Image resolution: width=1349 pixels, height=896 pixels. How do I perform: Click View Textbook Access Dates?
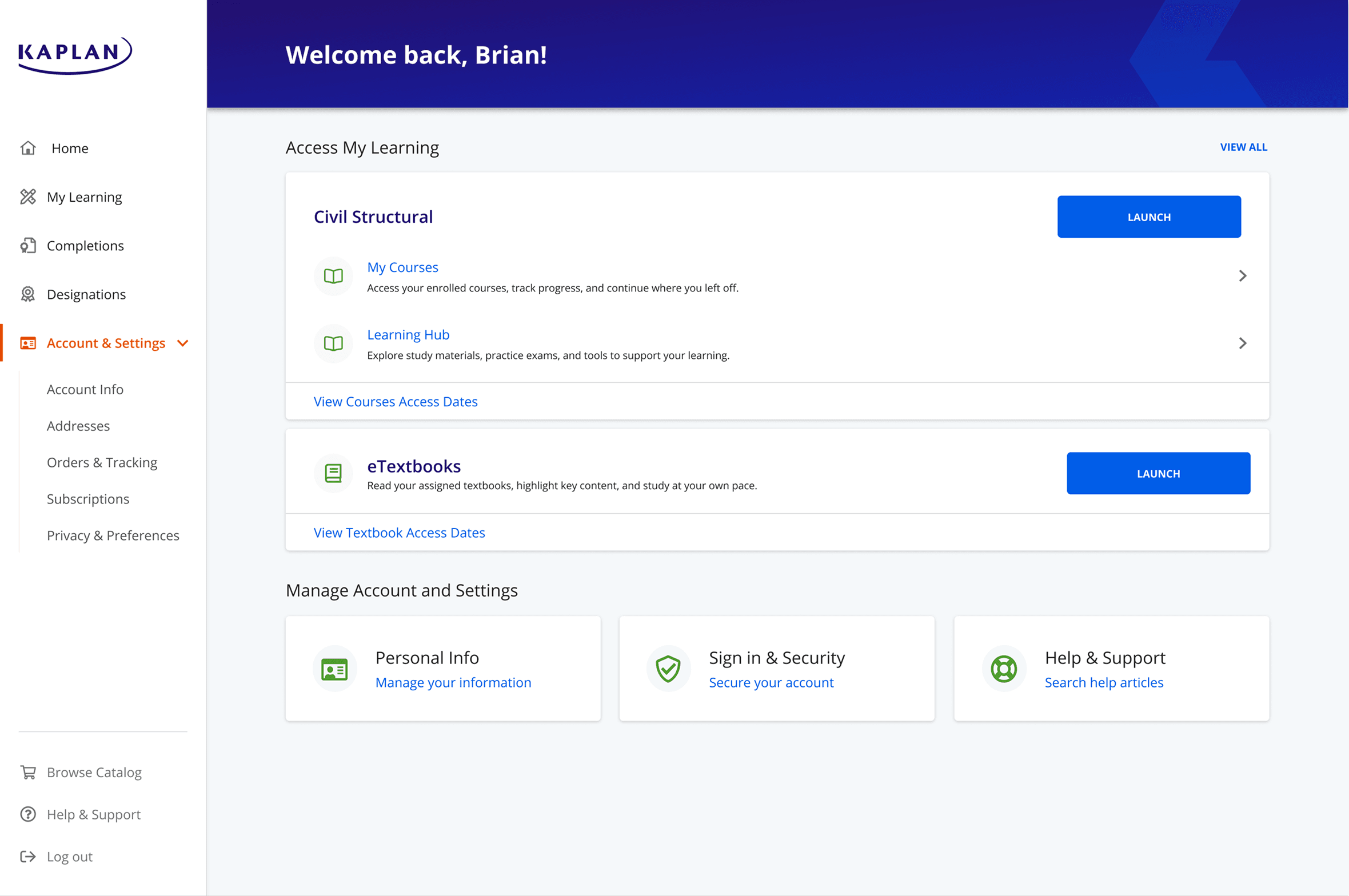(x=399, y=533)
